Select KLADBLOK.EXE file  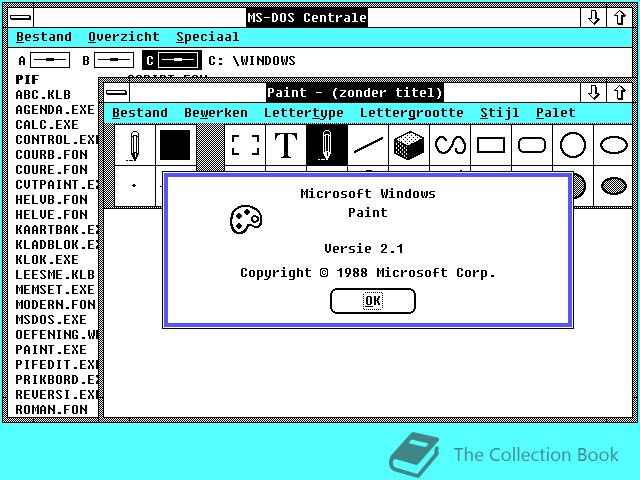pyautogui.click(x=57, y=244)
